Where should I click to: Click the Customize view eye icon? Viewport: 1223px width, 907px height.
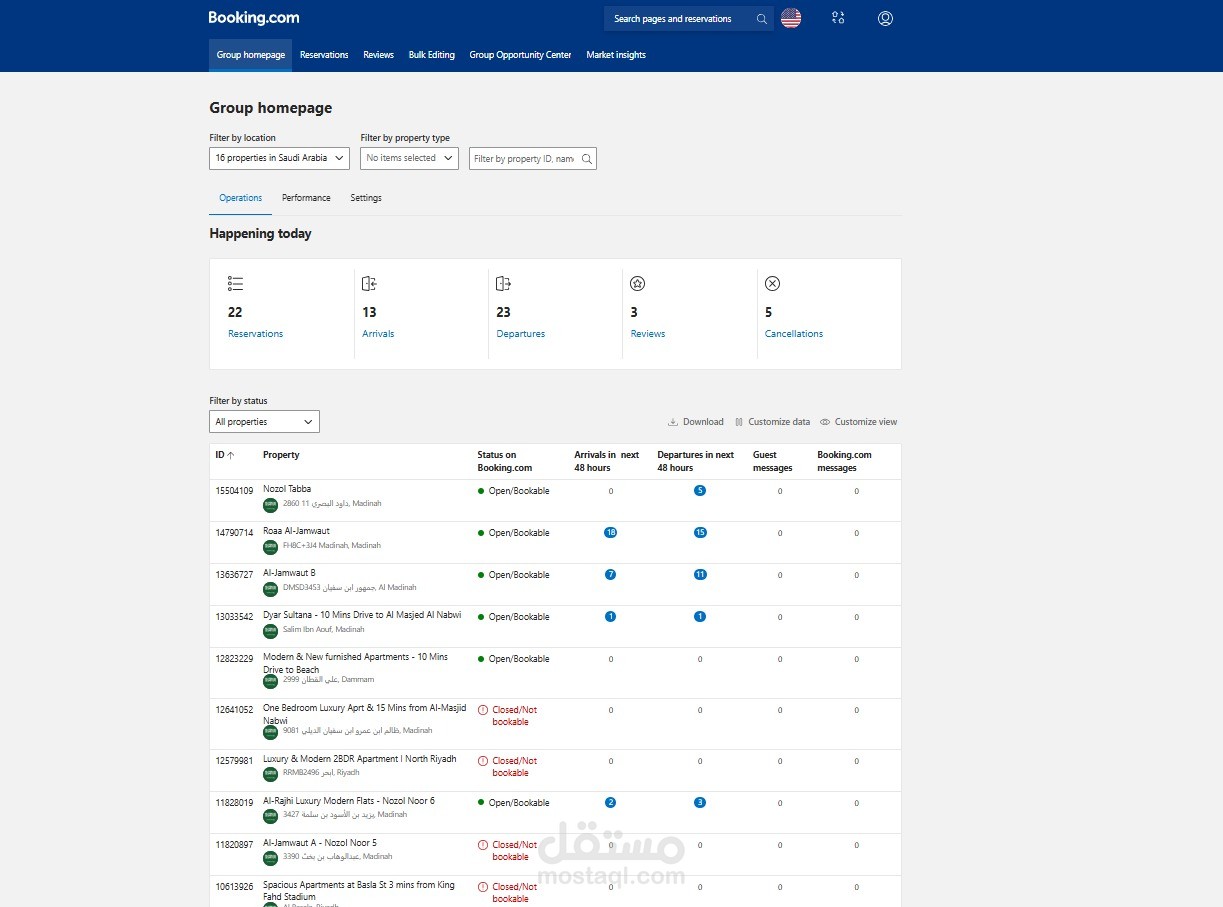[x=825, y=422]
